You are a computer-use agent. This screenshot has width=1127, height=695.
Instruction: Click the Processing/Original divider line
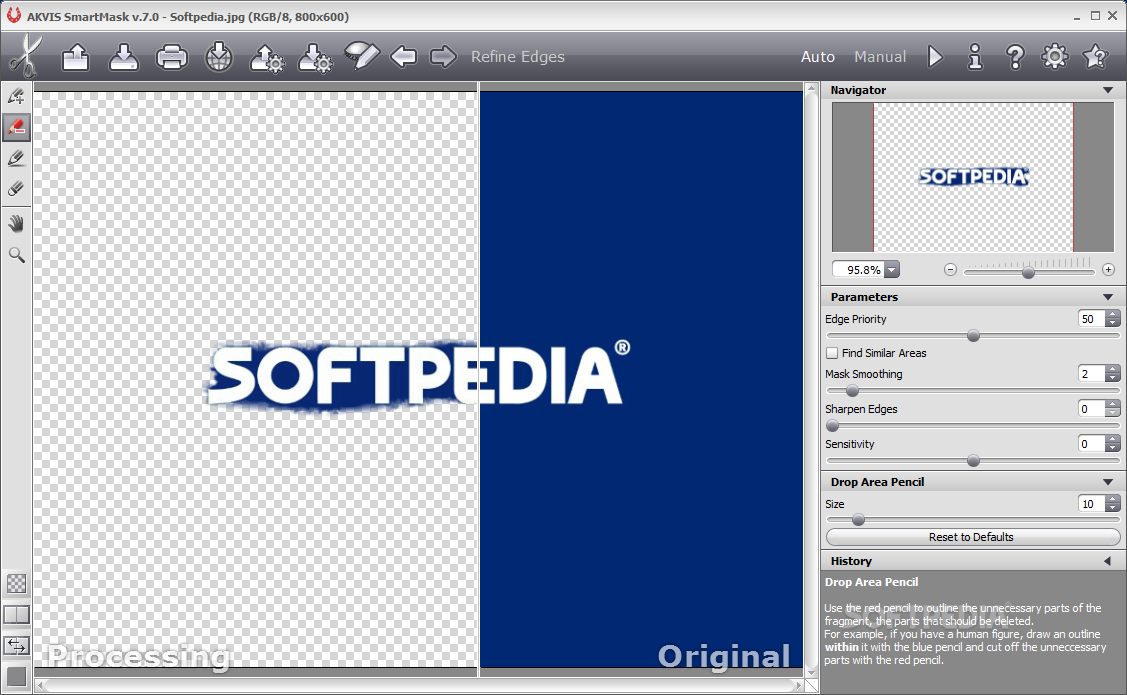click(478, 379)
